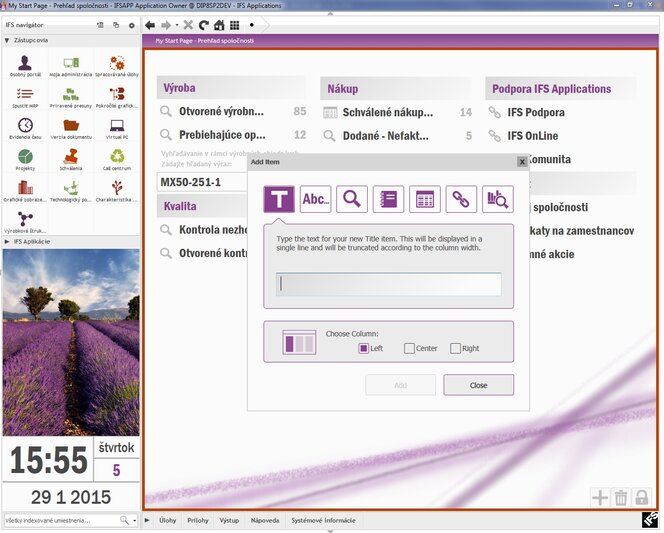Collapse the Zástupcovia section

(7, 41)
